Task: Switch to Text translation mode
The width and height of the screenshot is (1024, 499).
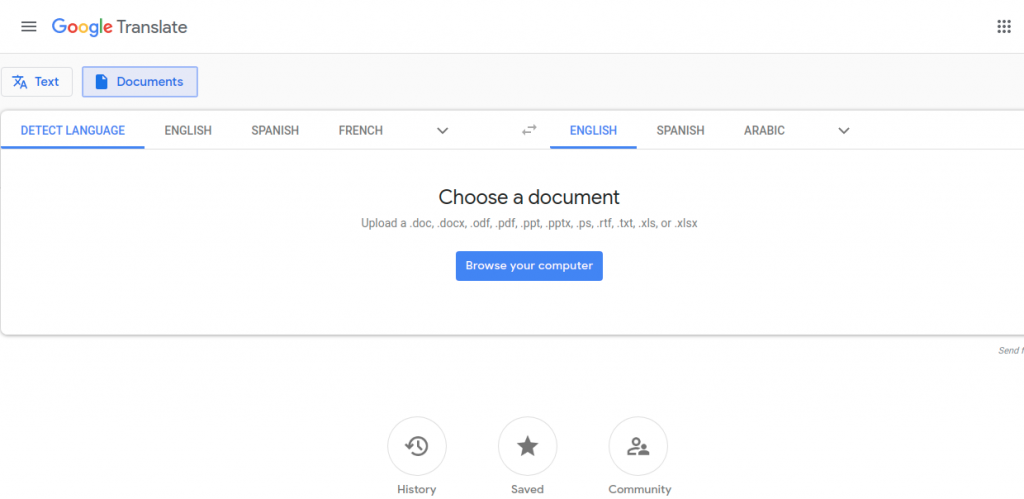Action: pos(37,82)
